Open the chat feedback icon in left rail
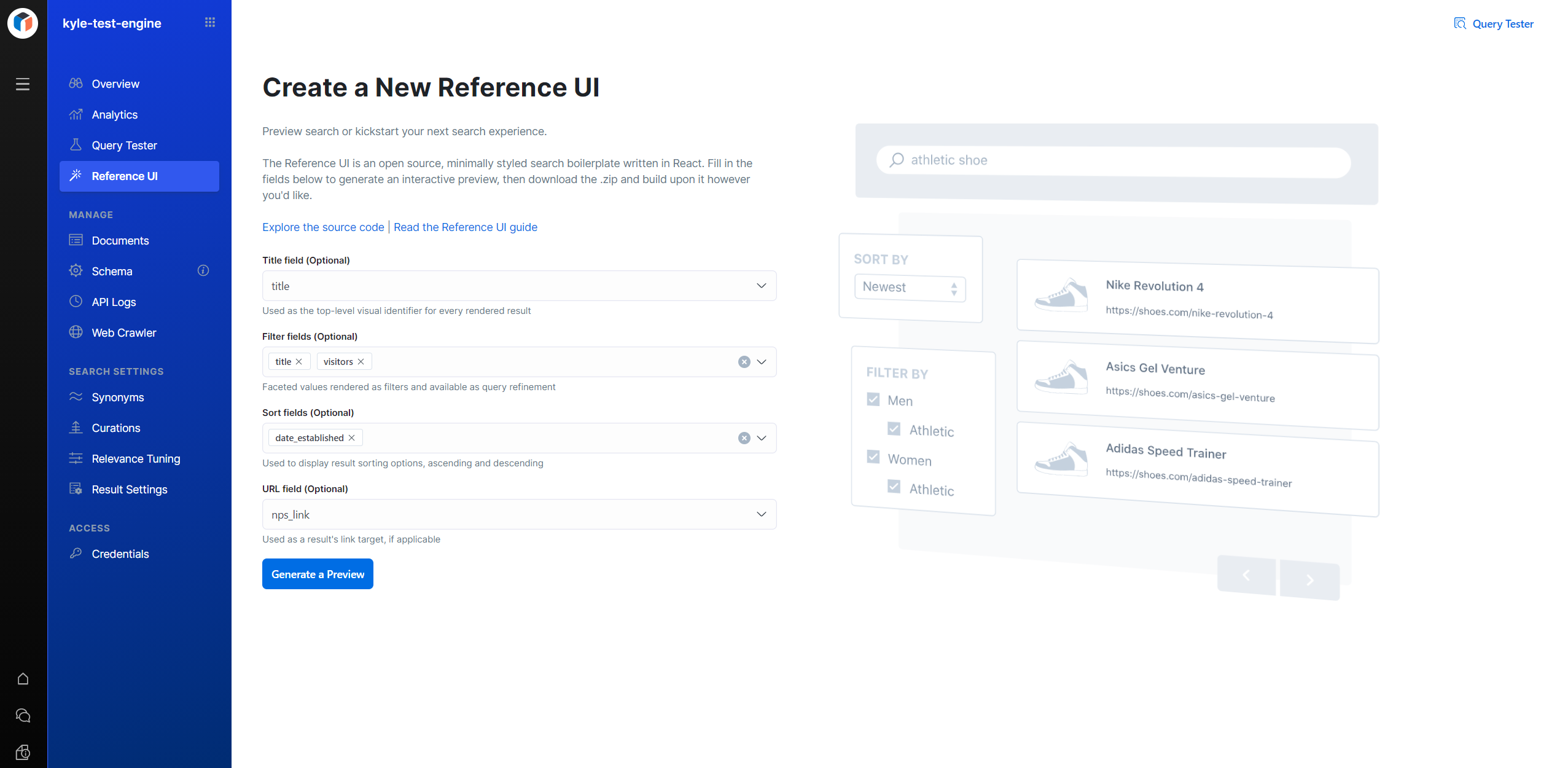Viewport: 1568px width, 768px height. pyautogui.click(x=23, y=716)
